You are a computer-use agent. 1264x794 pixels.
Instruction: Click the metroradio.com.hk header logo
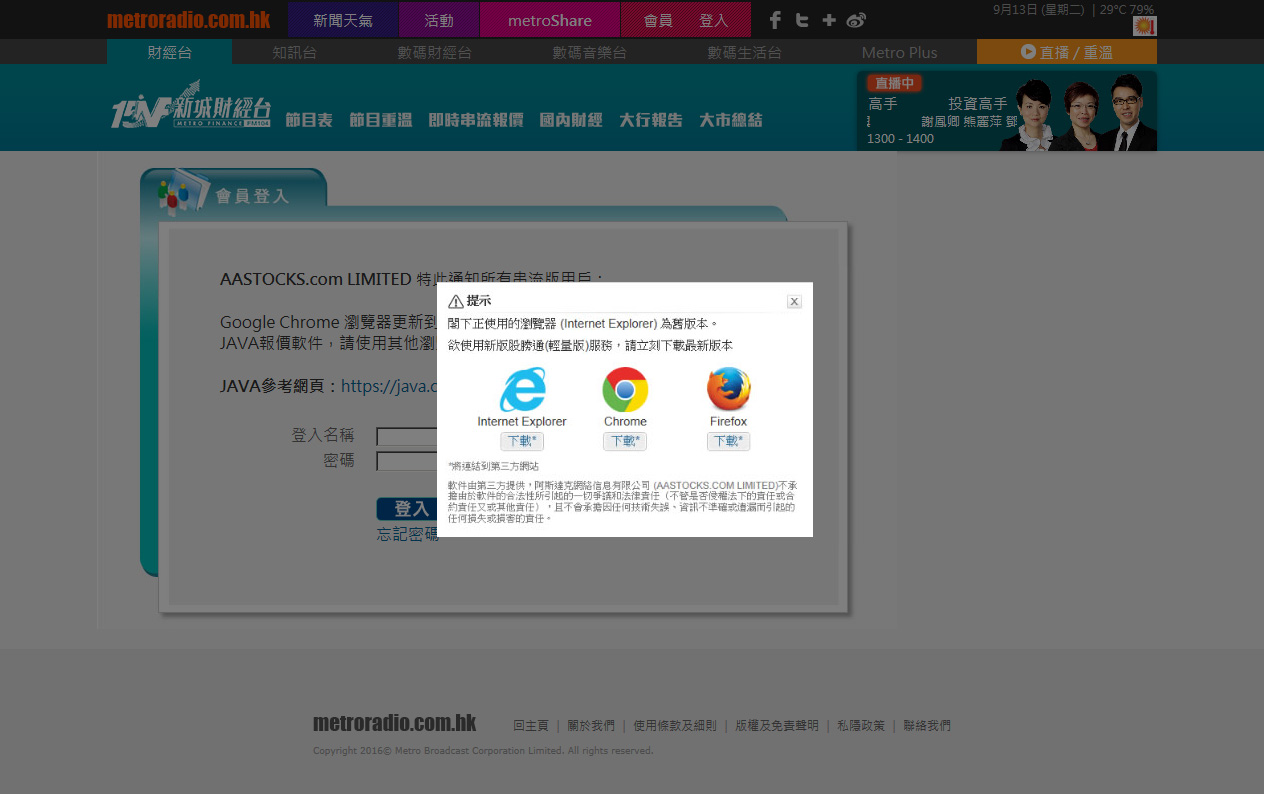click(189, 19)
